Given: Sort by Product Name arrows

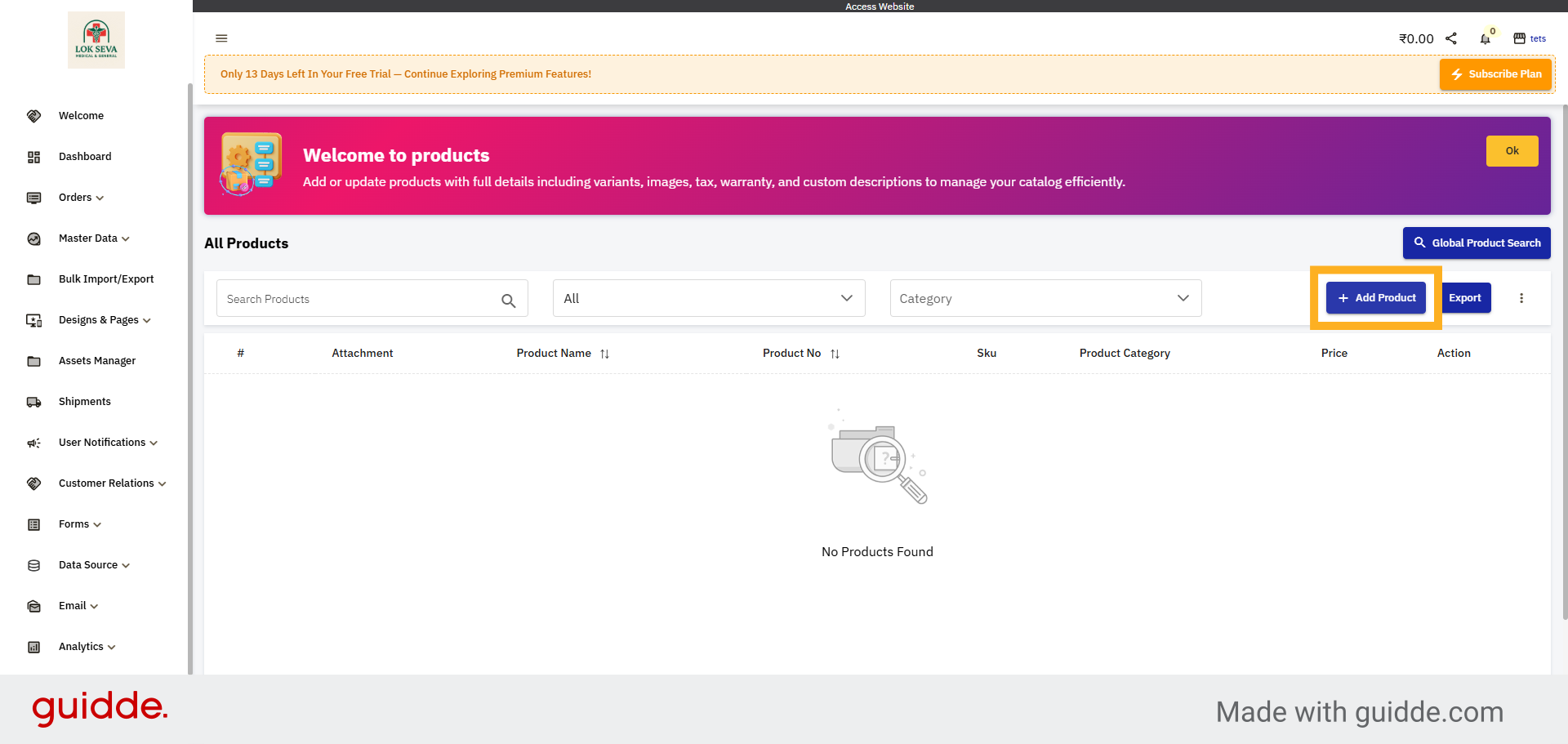Looking at the screenshot, I should coord(604,354).
